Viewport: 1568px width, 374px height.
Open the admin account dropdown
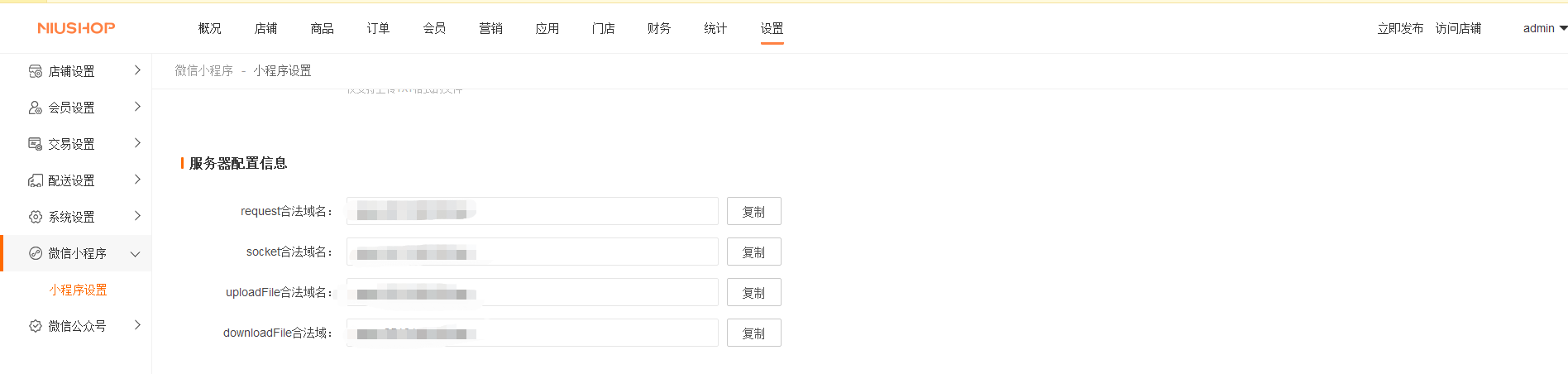1545,28
